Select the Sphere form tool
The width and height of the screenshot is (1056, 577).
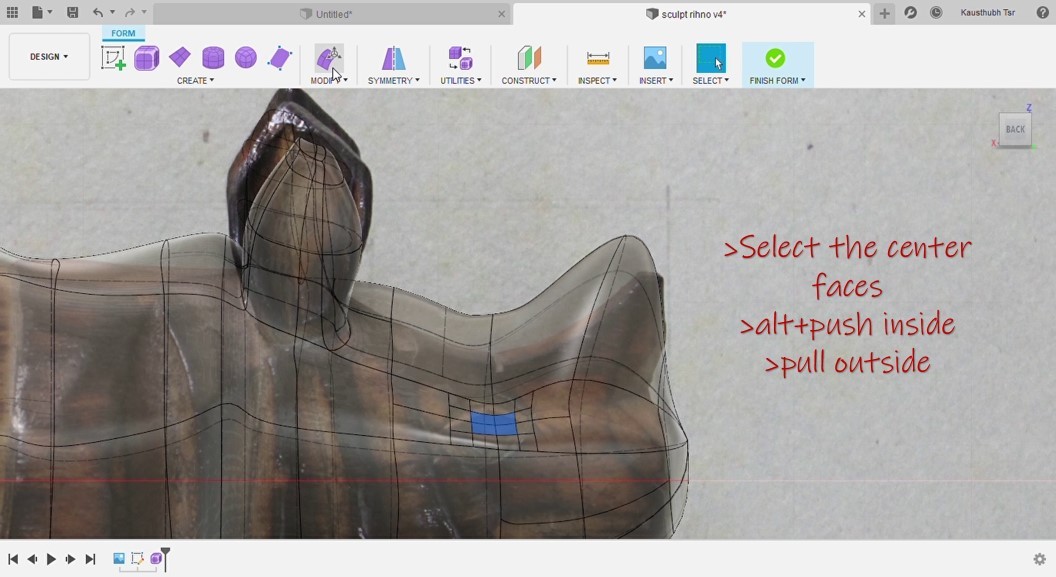click(246, 58)
